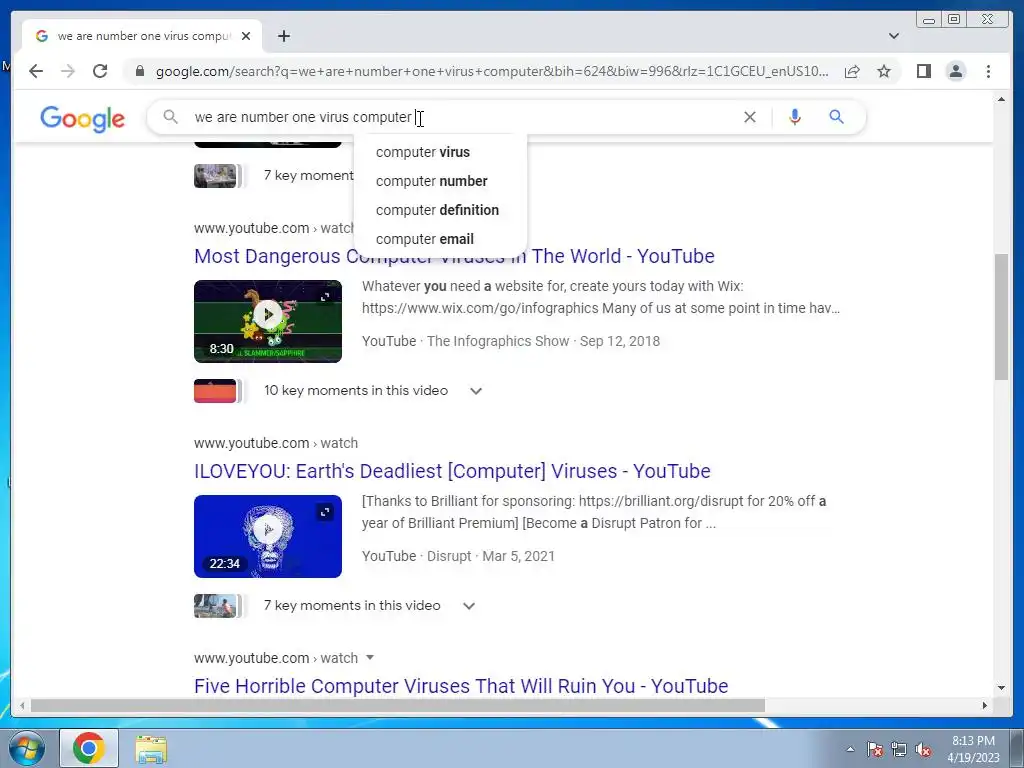Start a voice search with the microphone
The width and height of the screenshot is (1024, 768).
795,117
